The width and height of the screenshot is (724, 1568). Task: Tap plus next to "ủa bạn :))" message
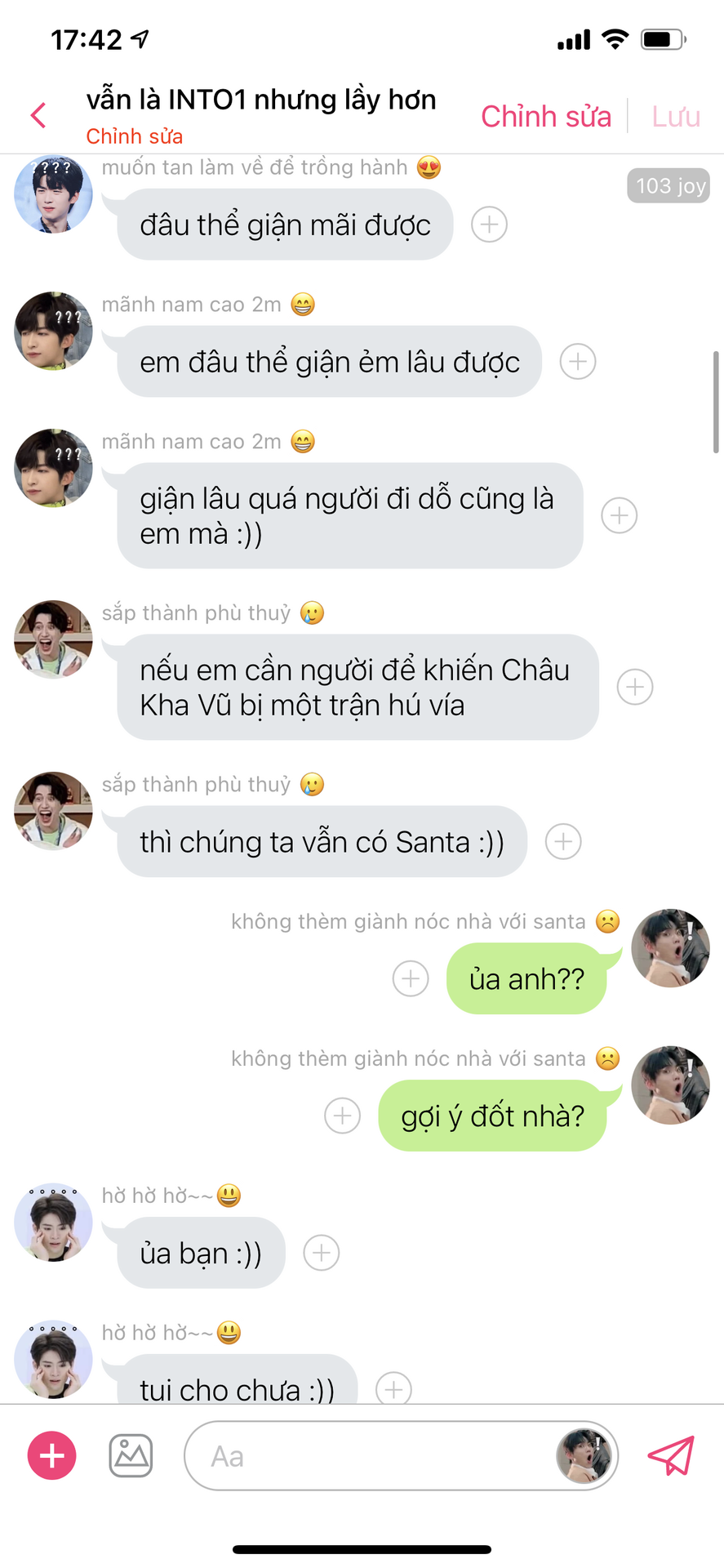click(322, 1253)
